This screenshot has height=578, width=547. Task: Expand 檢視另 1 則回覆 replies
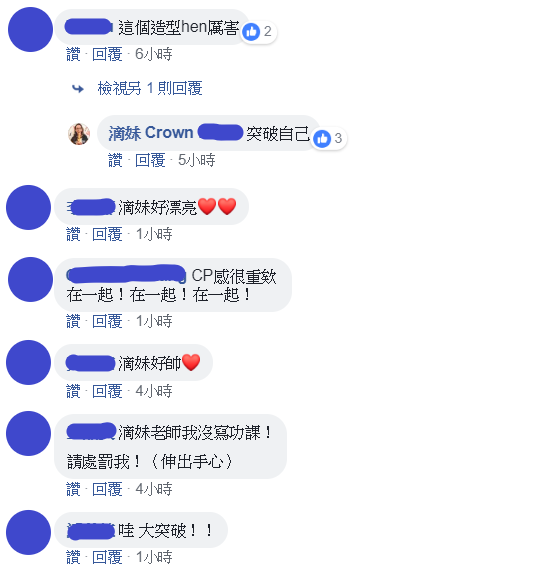pos(150,88)
